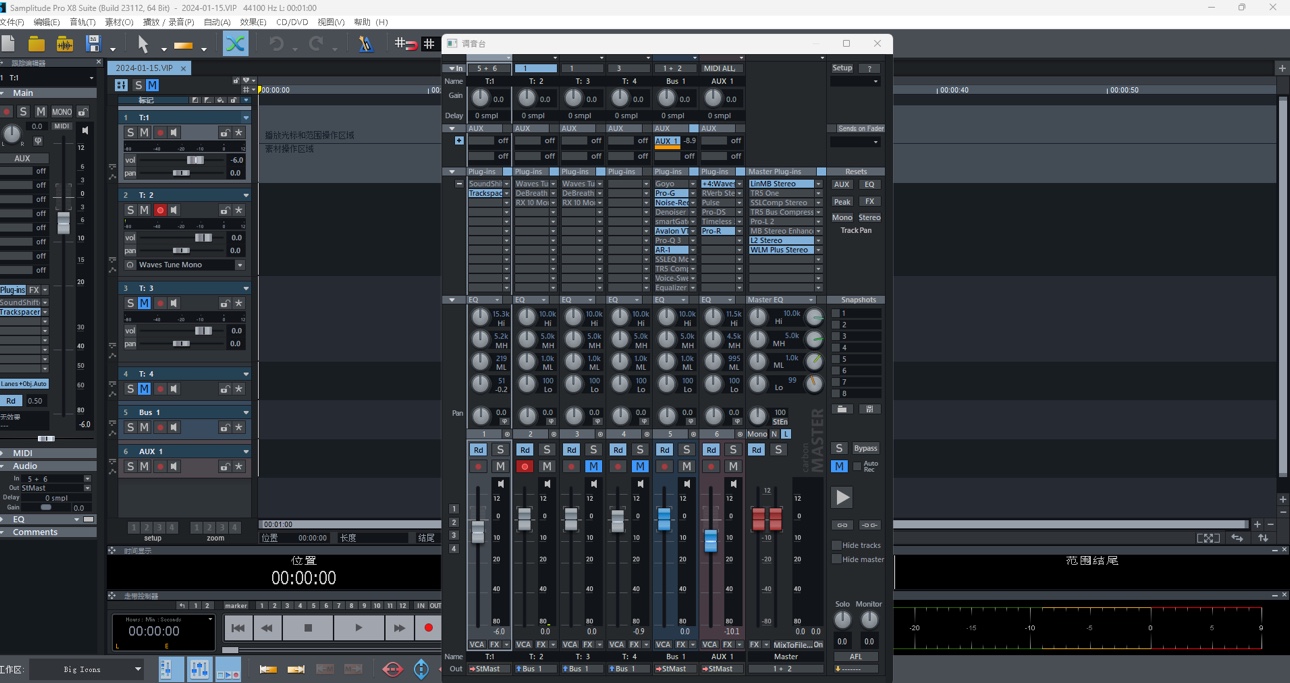
Task: Toggle Hide tracks checkbox in mixer
Action: pyautogui.click(x=837, y=545)
